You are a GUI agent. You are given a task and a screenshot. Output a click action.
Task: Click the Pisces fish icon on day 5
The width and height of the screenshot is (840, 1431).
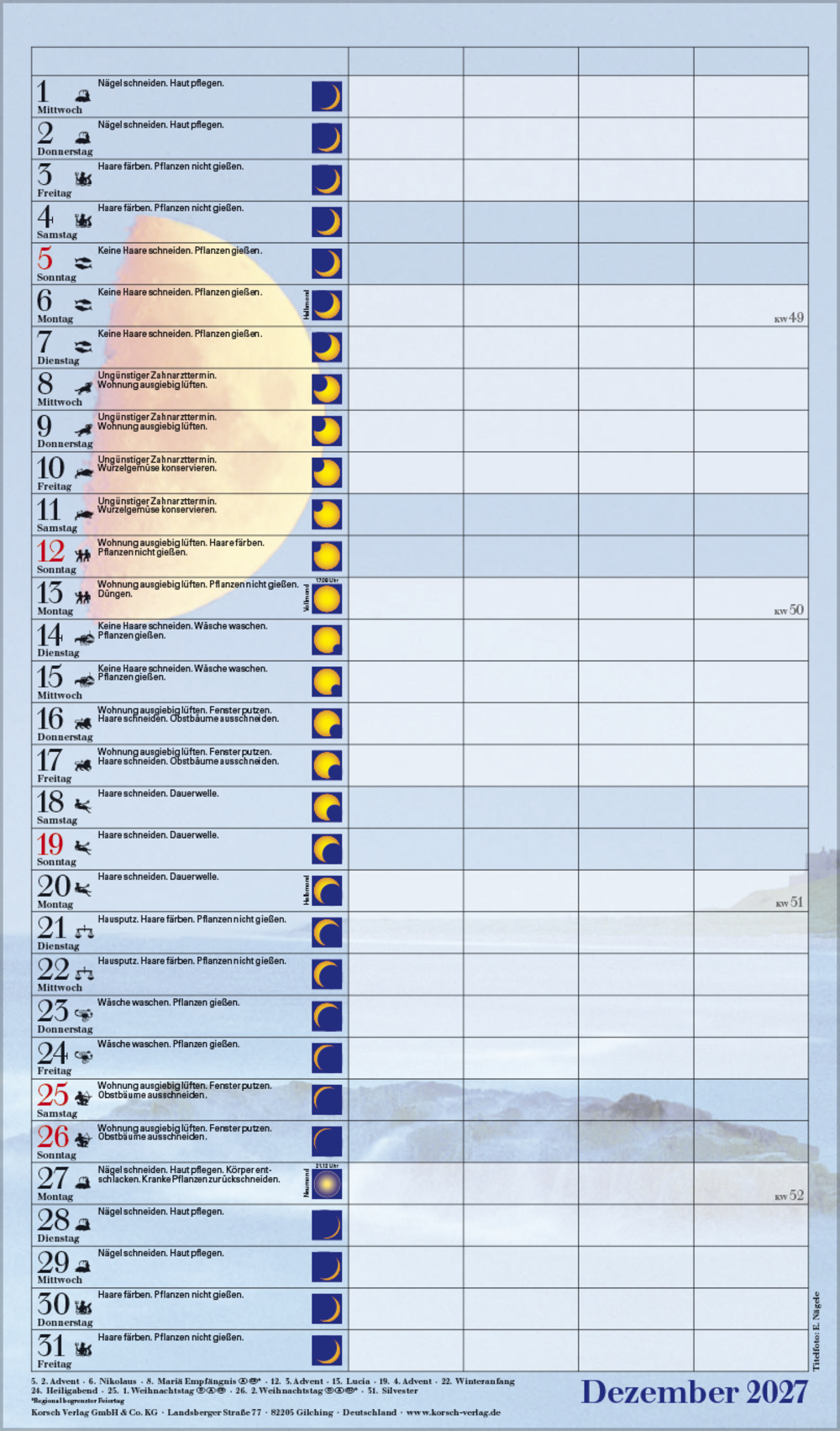pyautogui.click(x=82, y=263)
